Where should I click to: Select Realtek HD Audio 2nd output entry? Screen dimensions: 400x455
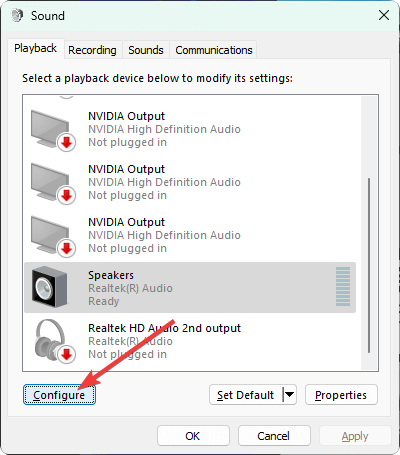[x=190, y=341]
